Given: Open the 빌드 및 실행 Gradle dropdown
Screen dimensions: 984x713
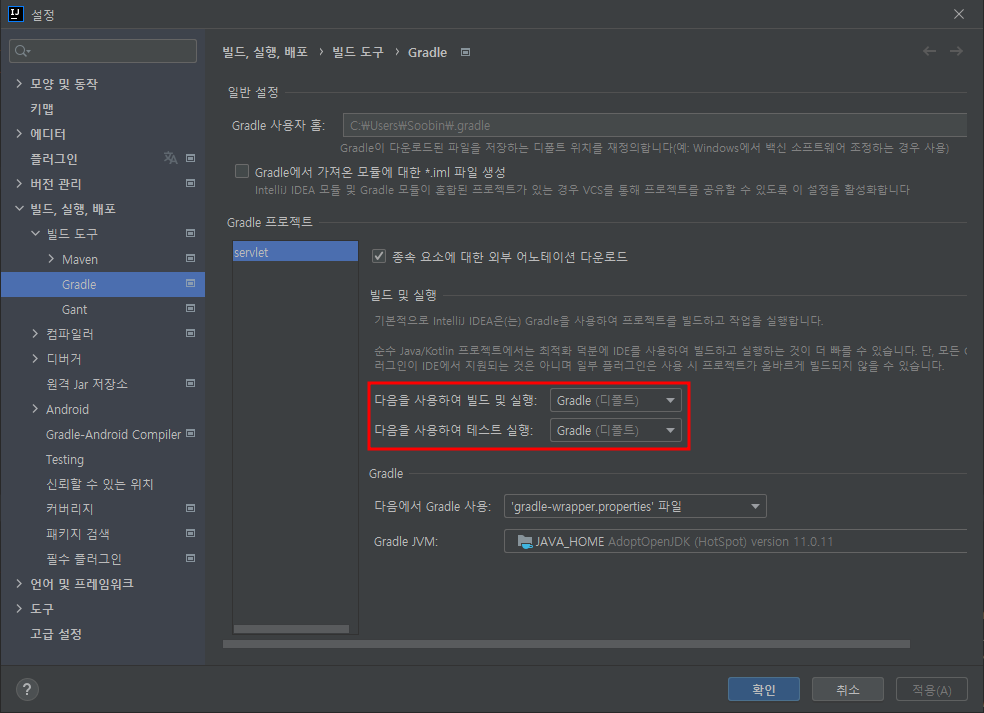Looking at the screenshot, I should 616,400.
